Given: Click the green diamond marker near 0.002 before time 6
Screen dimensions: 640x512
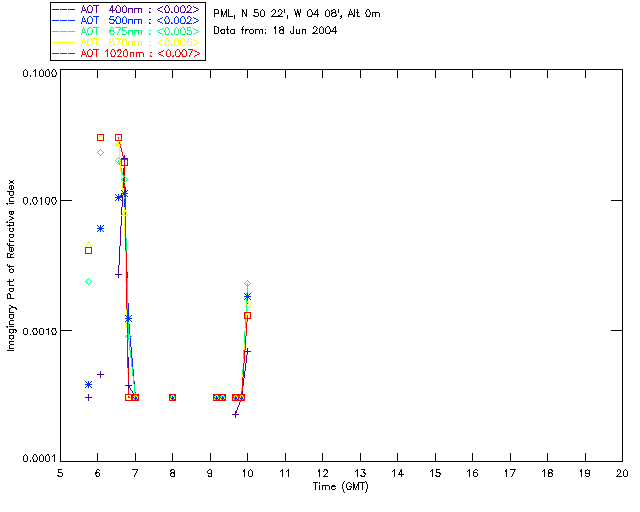Looking at the screenshot, I should tap(89, 282).
